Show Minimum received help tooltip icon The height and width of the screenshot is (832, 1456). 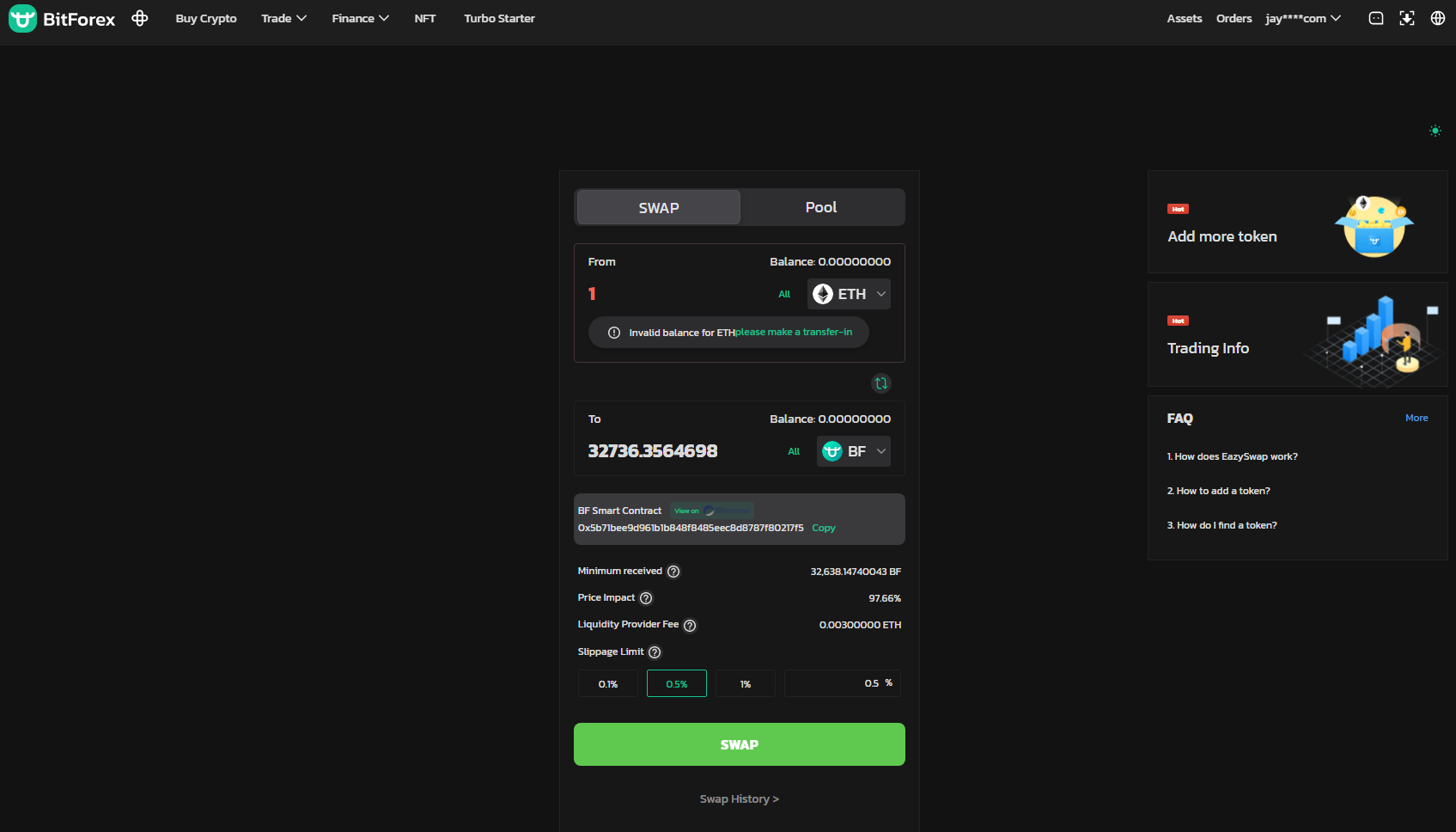673,572
